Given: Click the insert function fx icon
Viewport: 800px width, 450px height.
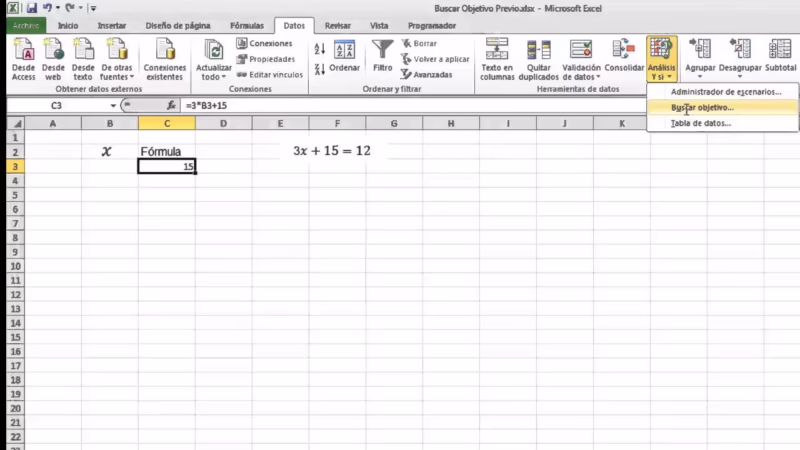Looking at the screenshot, I should (x=171, y=106).
